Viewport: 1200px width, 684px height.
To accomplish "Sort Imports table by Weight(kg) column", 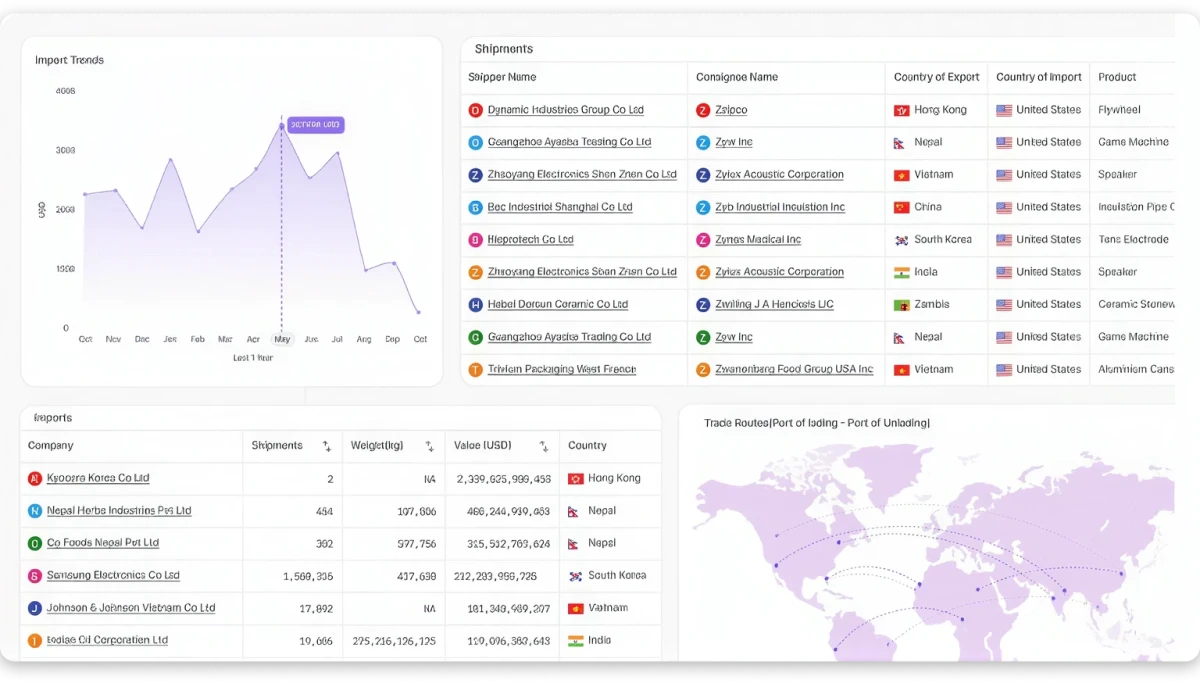I will point(429,446).
